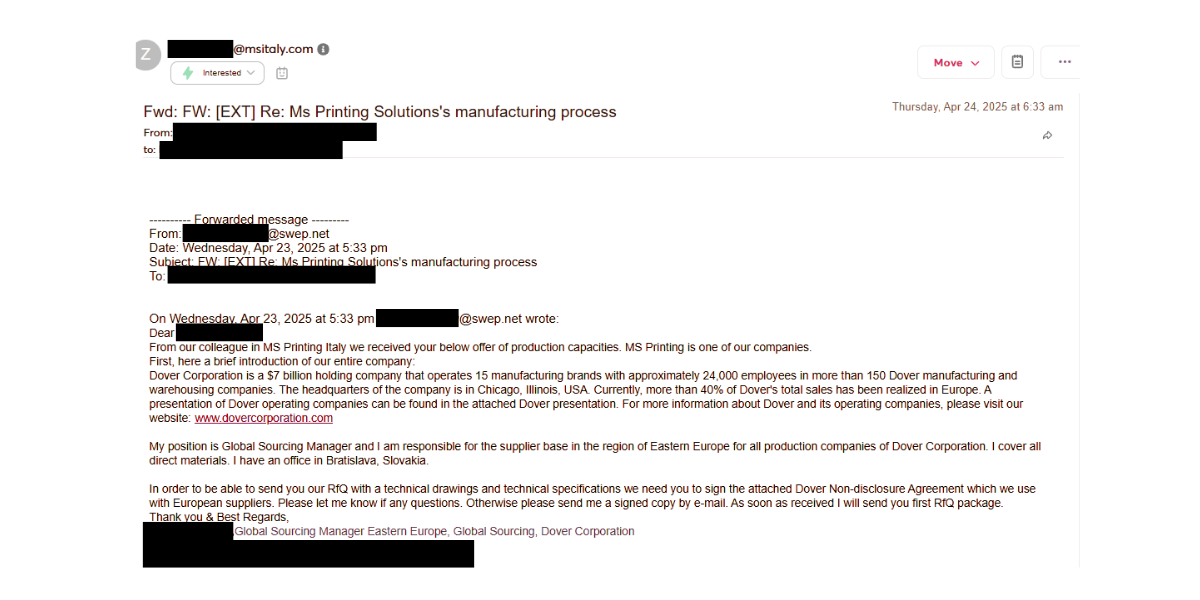Click the forwarded message Subject line
The height and width of the screenshot is (600, 1200).
[x=343, y=262]
